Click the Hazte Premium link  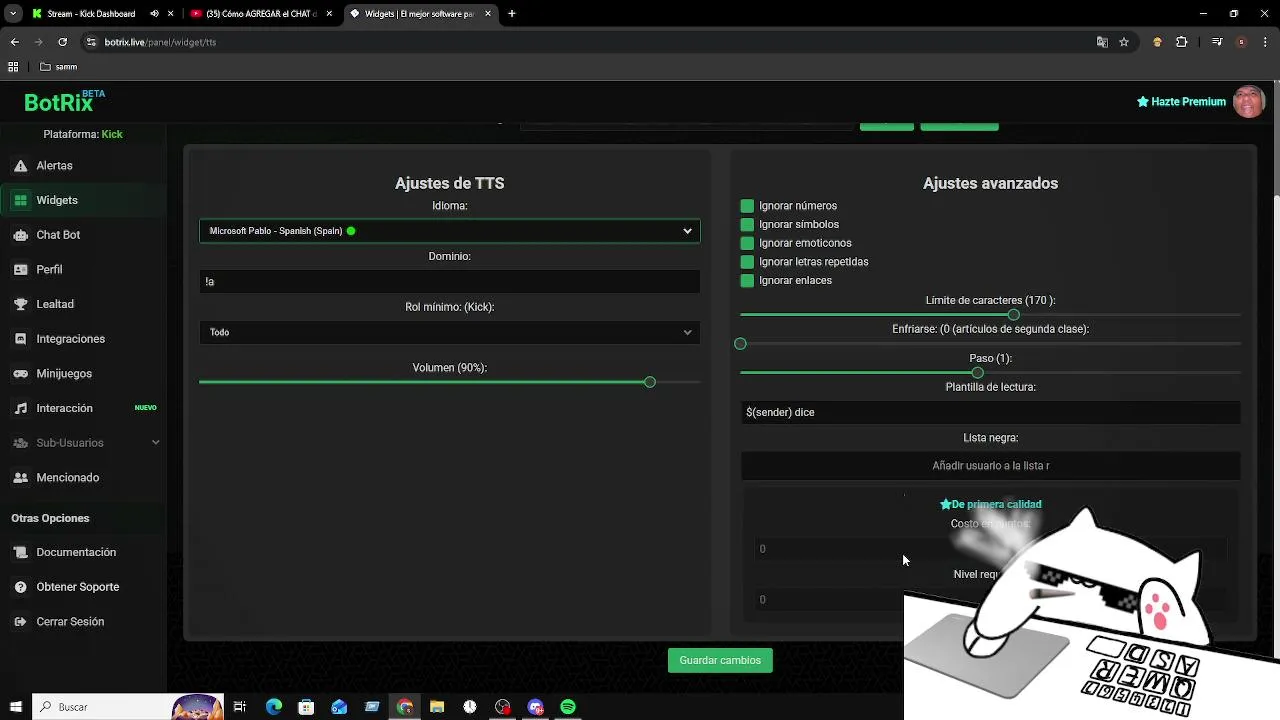(x=1181, y=102)
